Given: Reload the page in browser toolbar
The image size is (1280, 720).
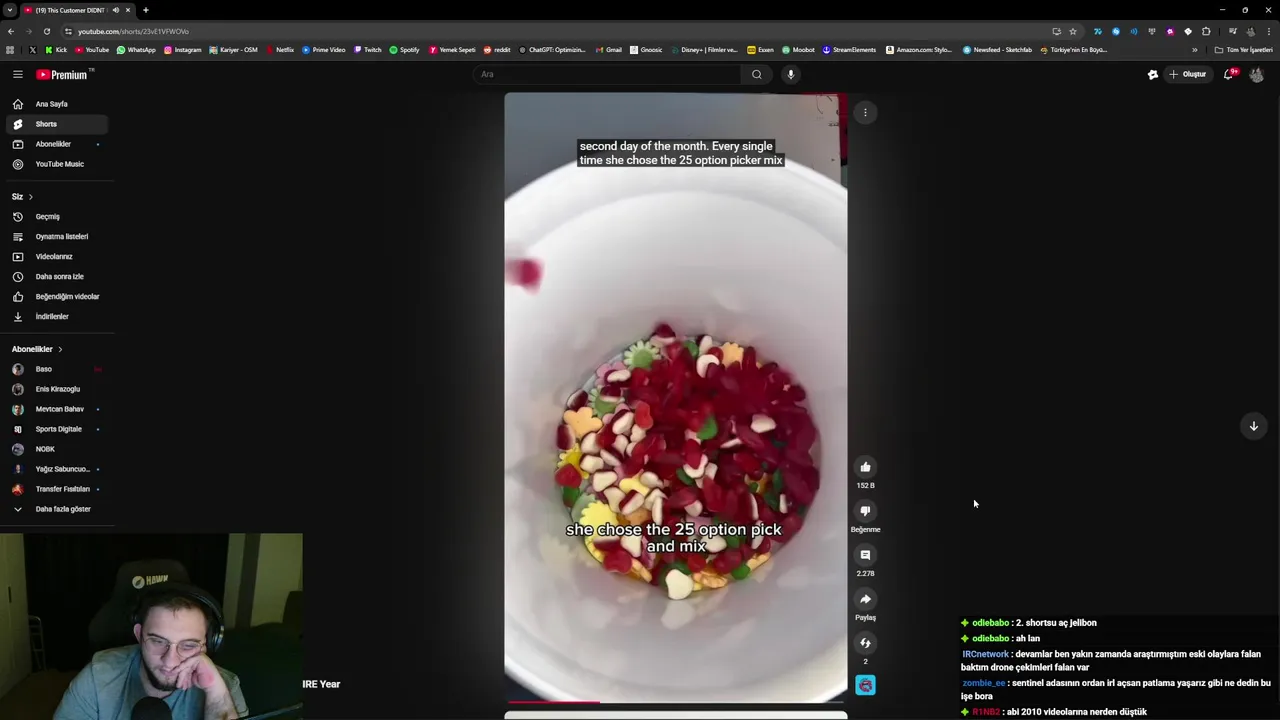Looking at the screenshot, I should pyautogui.click(x=46, y=31).
